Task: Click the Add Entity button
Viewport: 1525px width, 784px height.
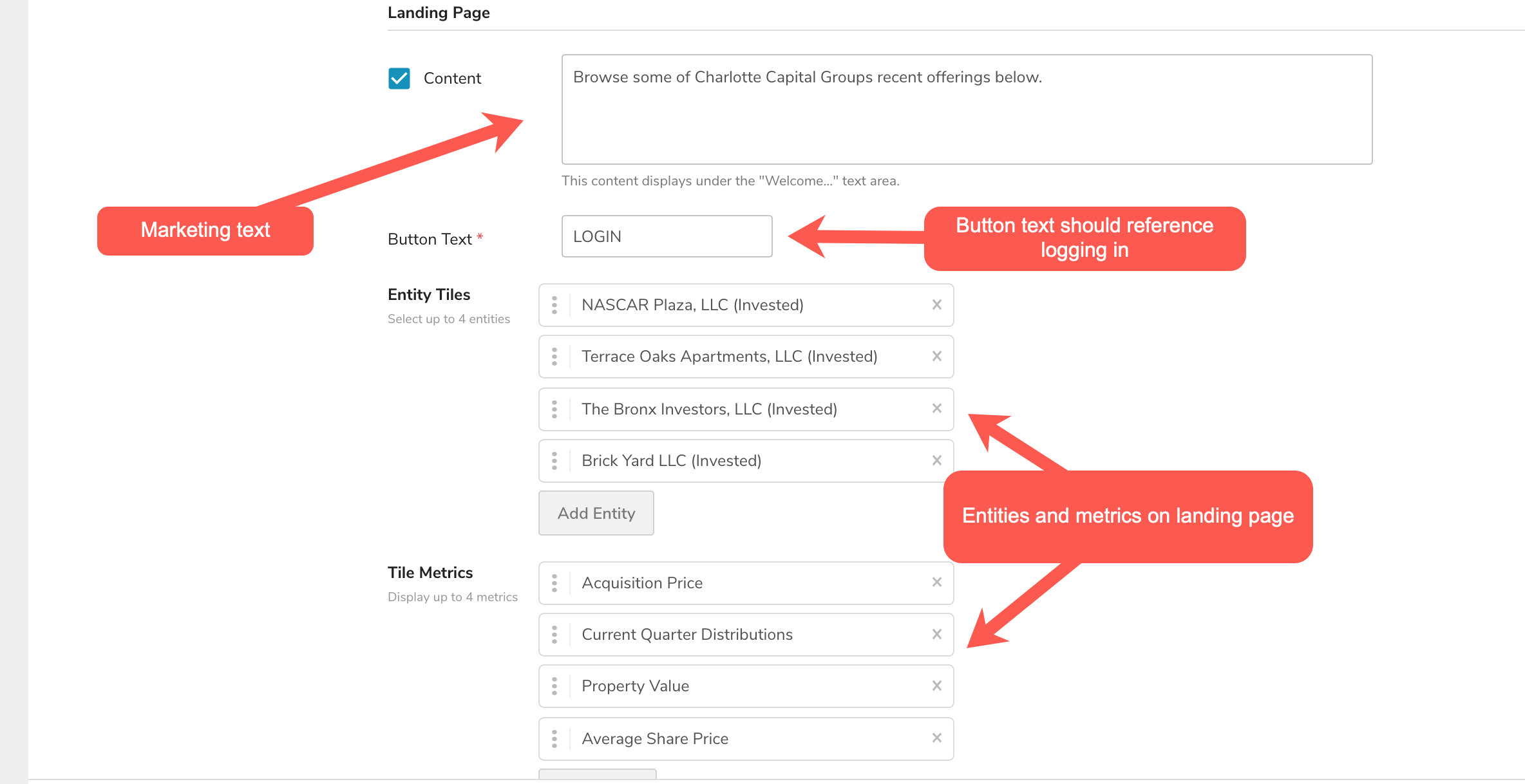Action: tap(596, 513)
